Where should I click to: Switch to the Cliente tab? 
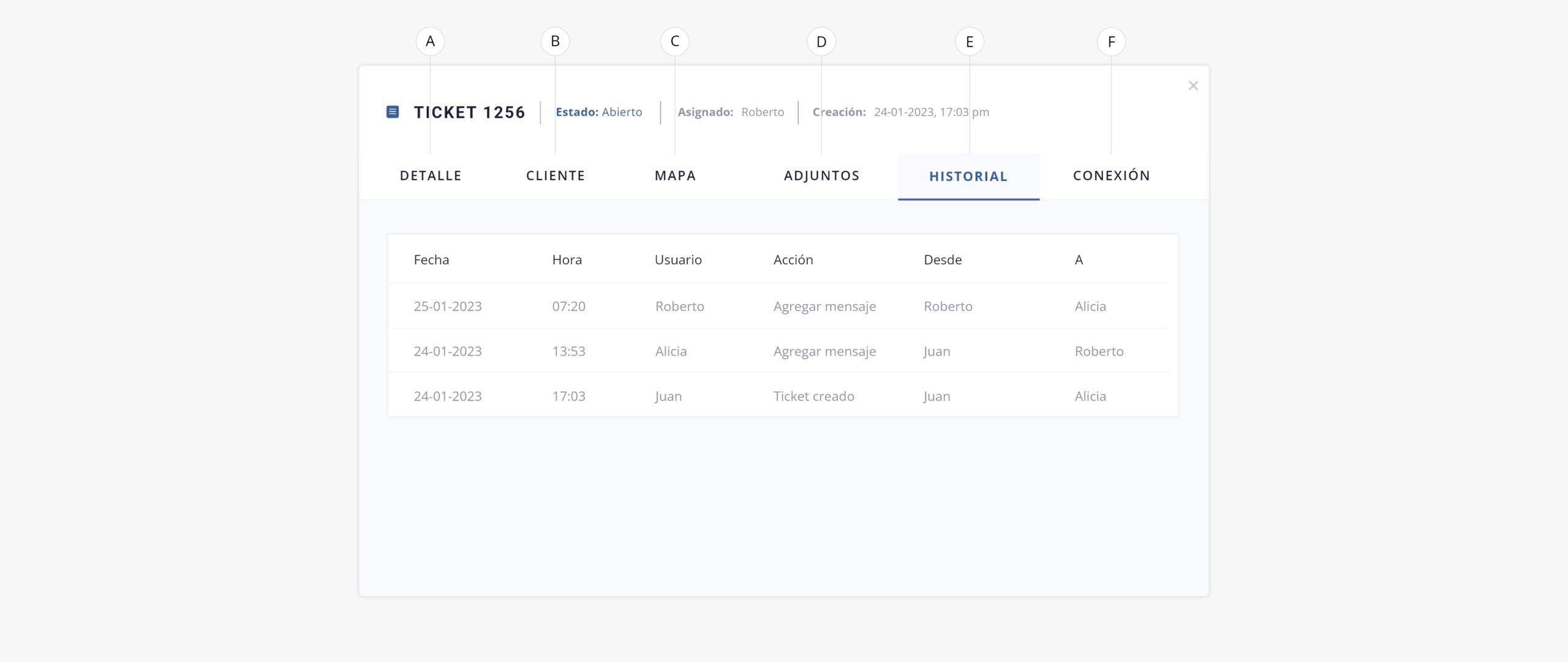(556, 176)
